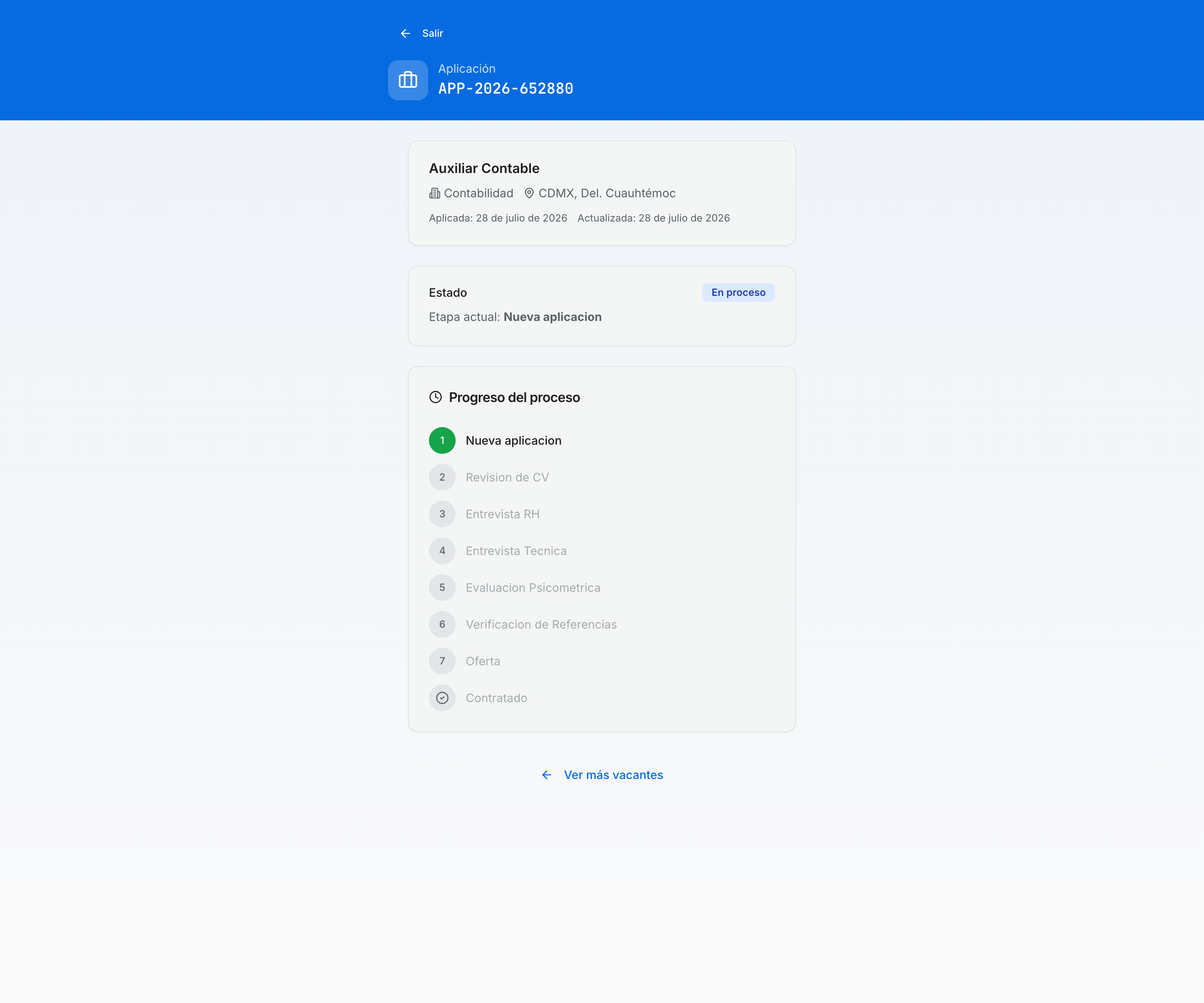This screenshot has width=1204, height=1003.
Task: Click the Salir link
Action: (432, 33)
